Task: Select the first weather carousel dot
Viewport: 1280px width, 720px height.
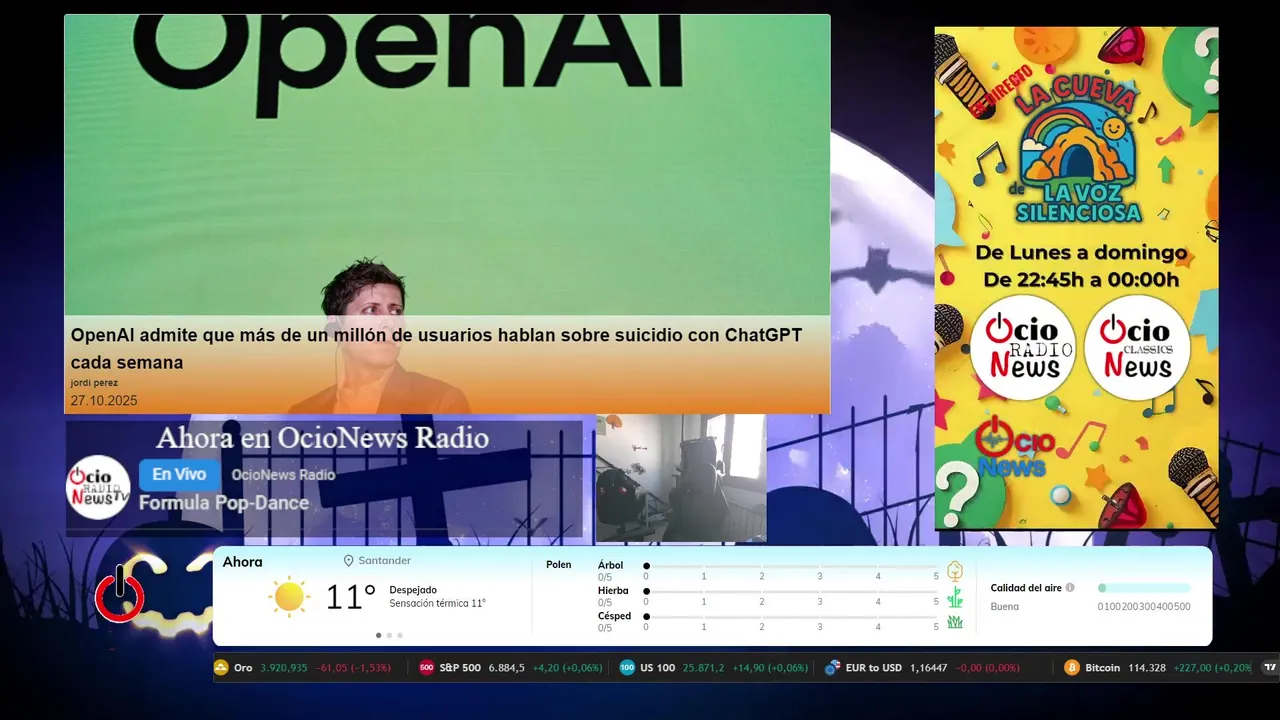Action: [378, 635]
